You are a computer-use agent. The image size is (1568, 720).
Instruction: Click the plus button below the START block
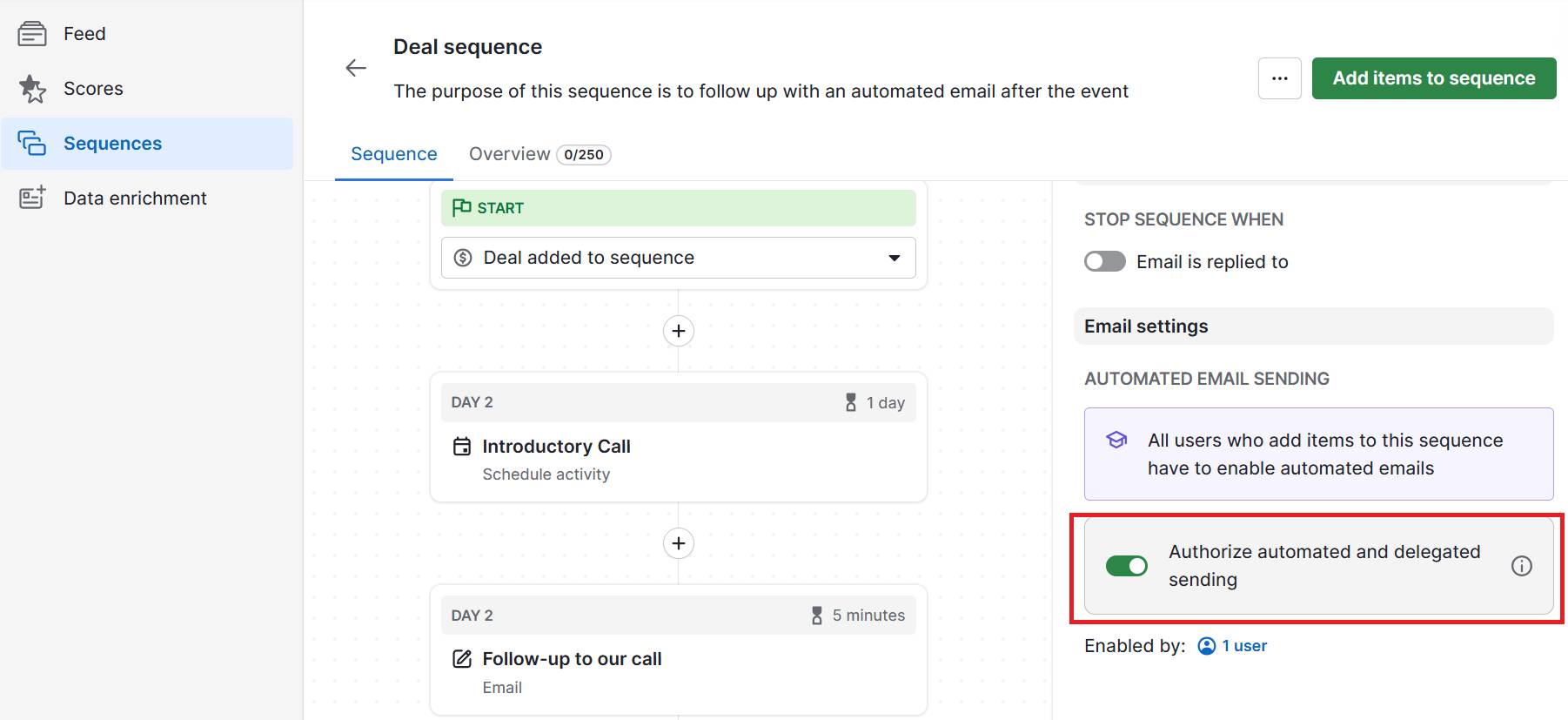678,331
